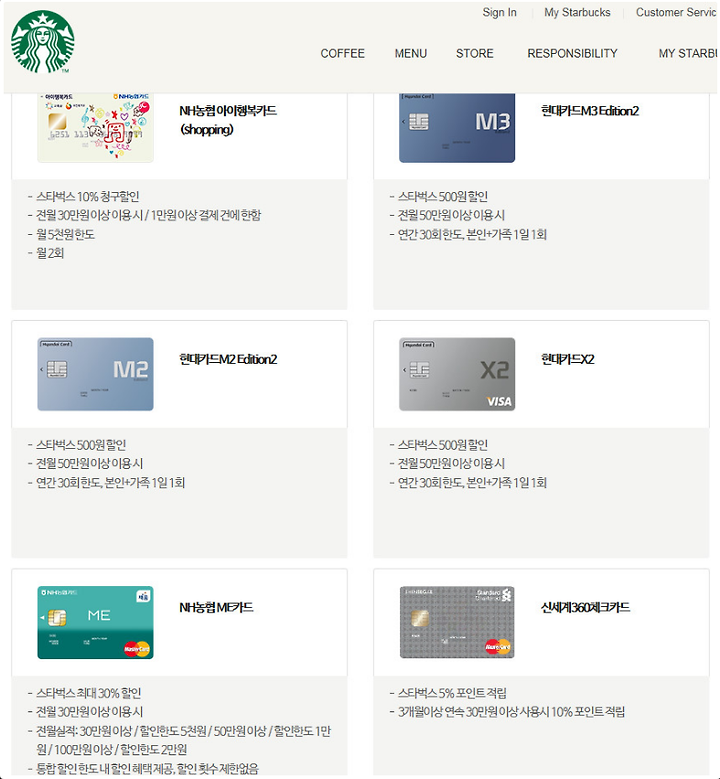The width and height of the screenshot is (720, 779).
Task: Click the Sign In link
Action: click(x=499, y=12)
